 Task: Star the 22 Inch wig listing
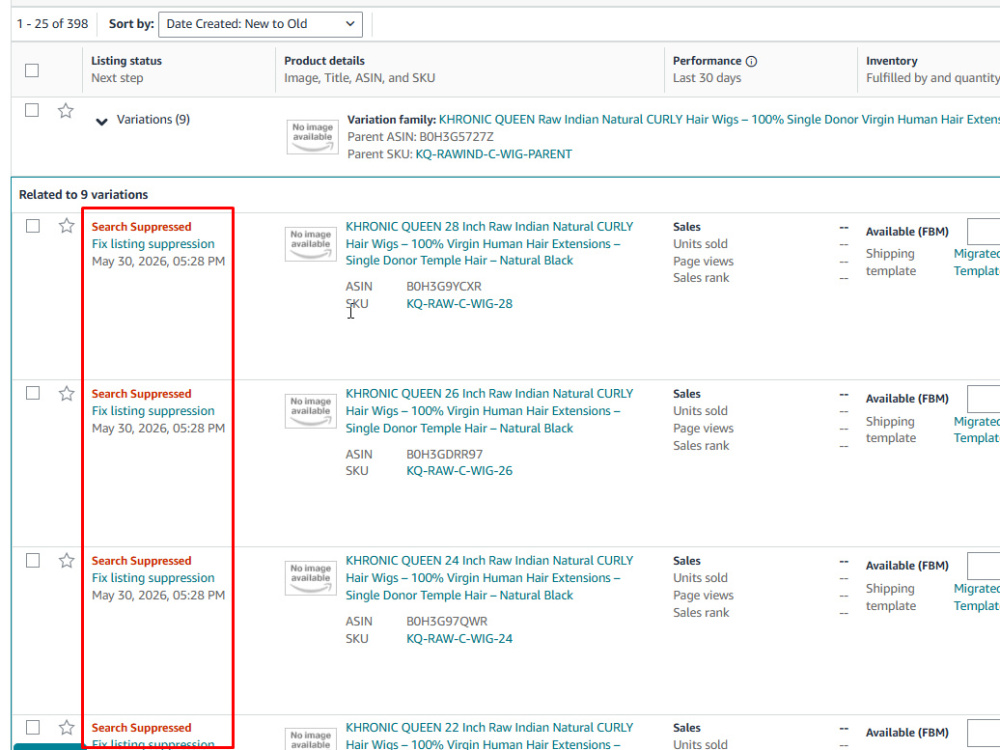tap(66, 728)
